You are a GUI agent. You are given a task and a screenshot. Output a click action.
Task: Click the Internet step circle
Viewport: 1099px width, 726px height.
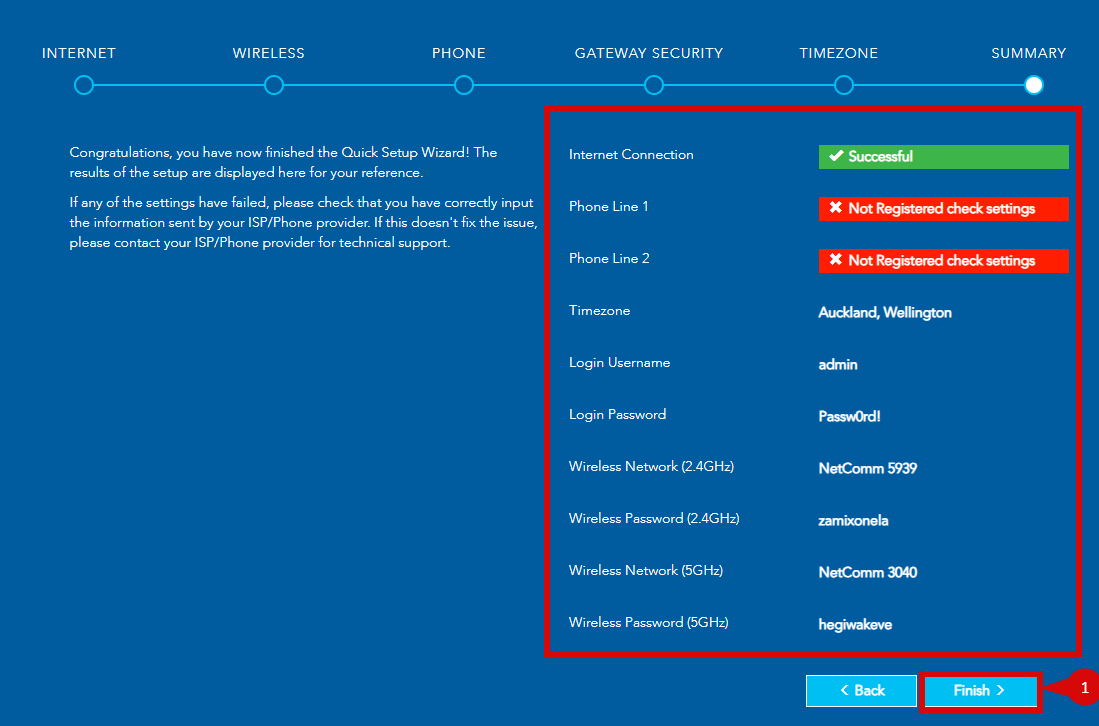(84, 86)
